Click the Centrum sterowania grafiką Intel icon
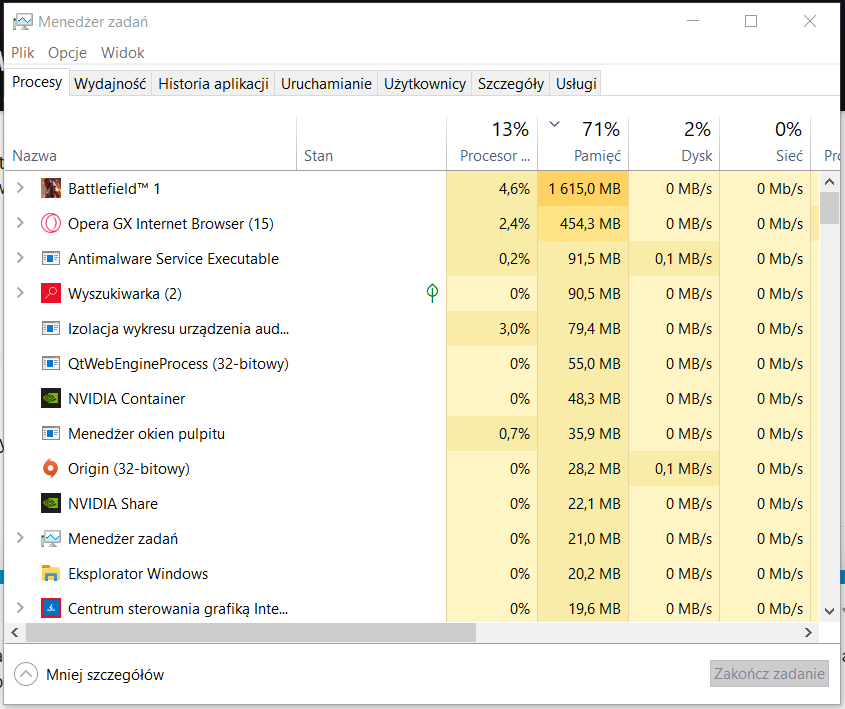The width and height of the screenshot is (845, 709). 51,608
